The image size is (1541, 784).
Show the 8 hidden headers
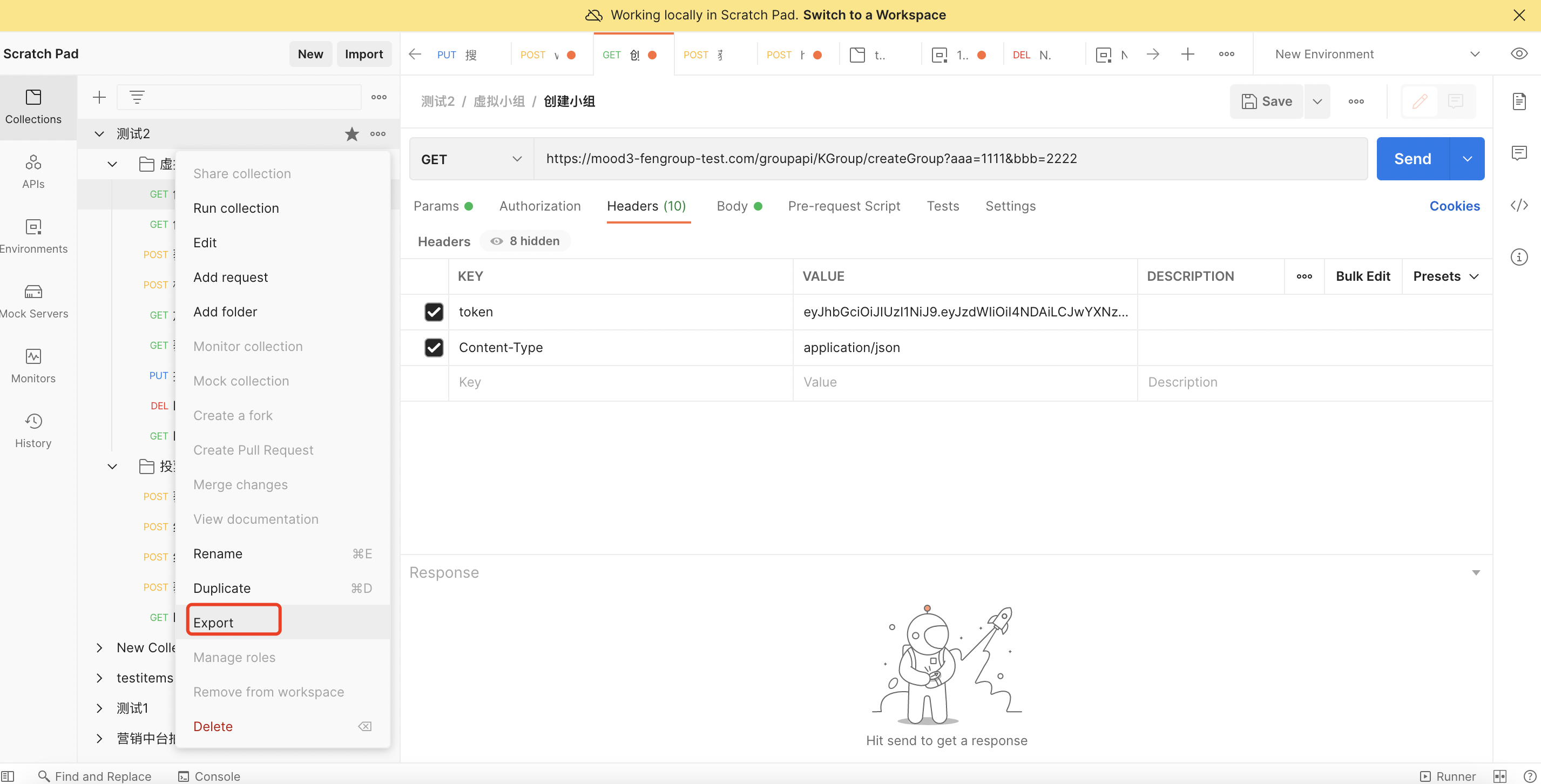pos(525,241)
